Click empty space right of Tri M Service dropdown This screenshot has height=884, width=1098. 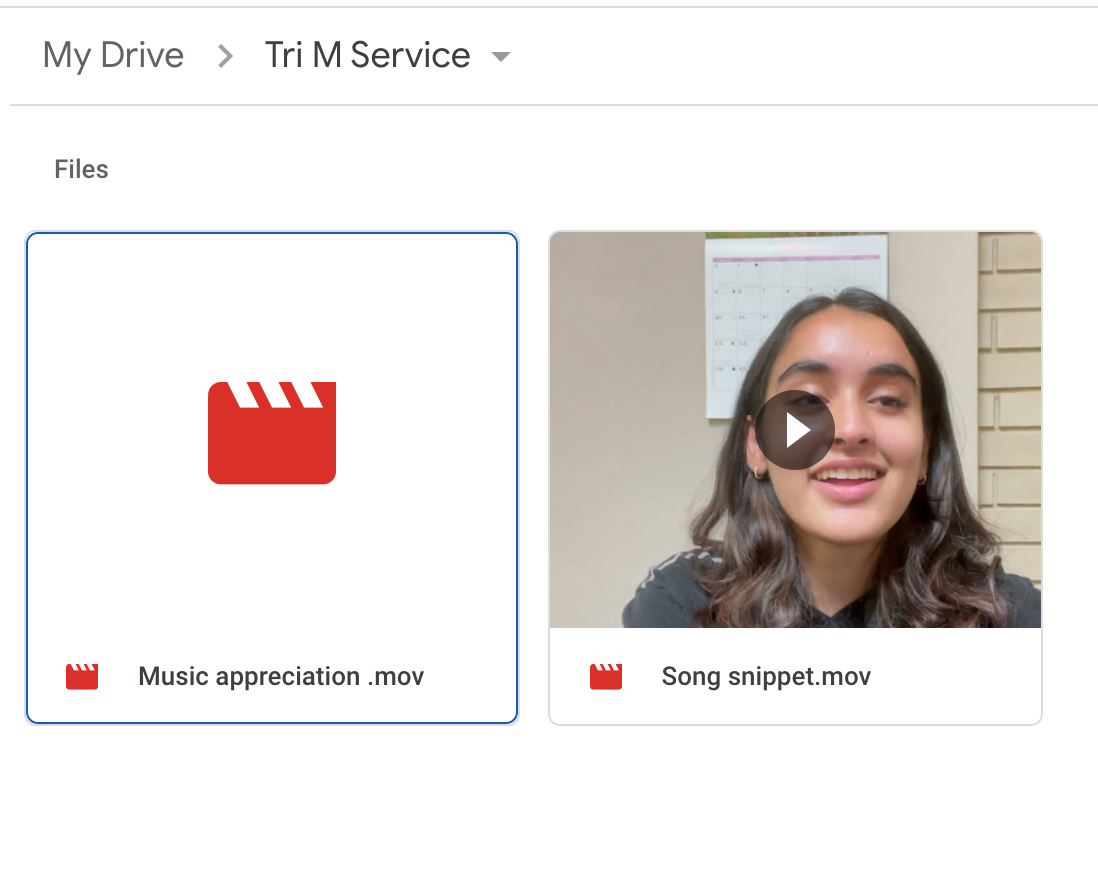click(x=800, y=56)
